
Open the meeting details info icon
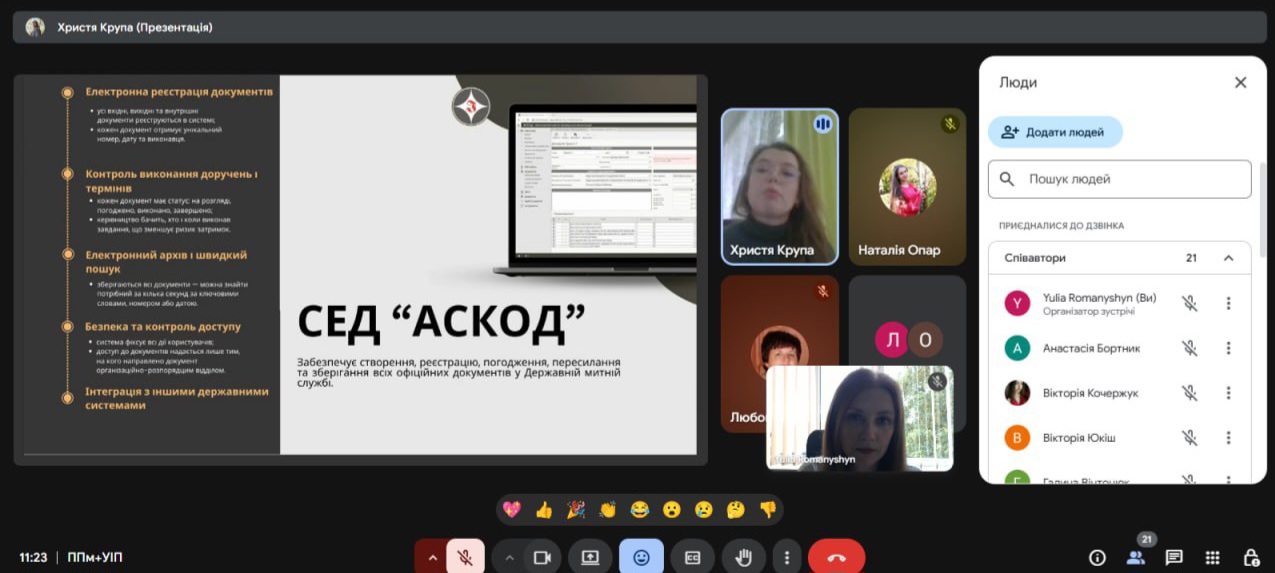coord(1097,557)
